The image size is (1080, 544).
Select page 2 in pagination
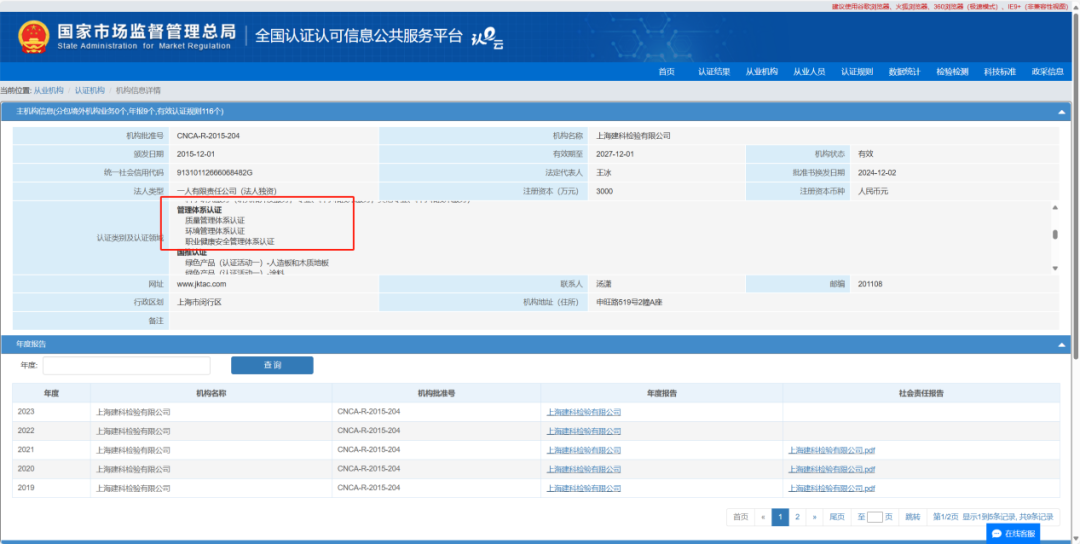point(798,516)
